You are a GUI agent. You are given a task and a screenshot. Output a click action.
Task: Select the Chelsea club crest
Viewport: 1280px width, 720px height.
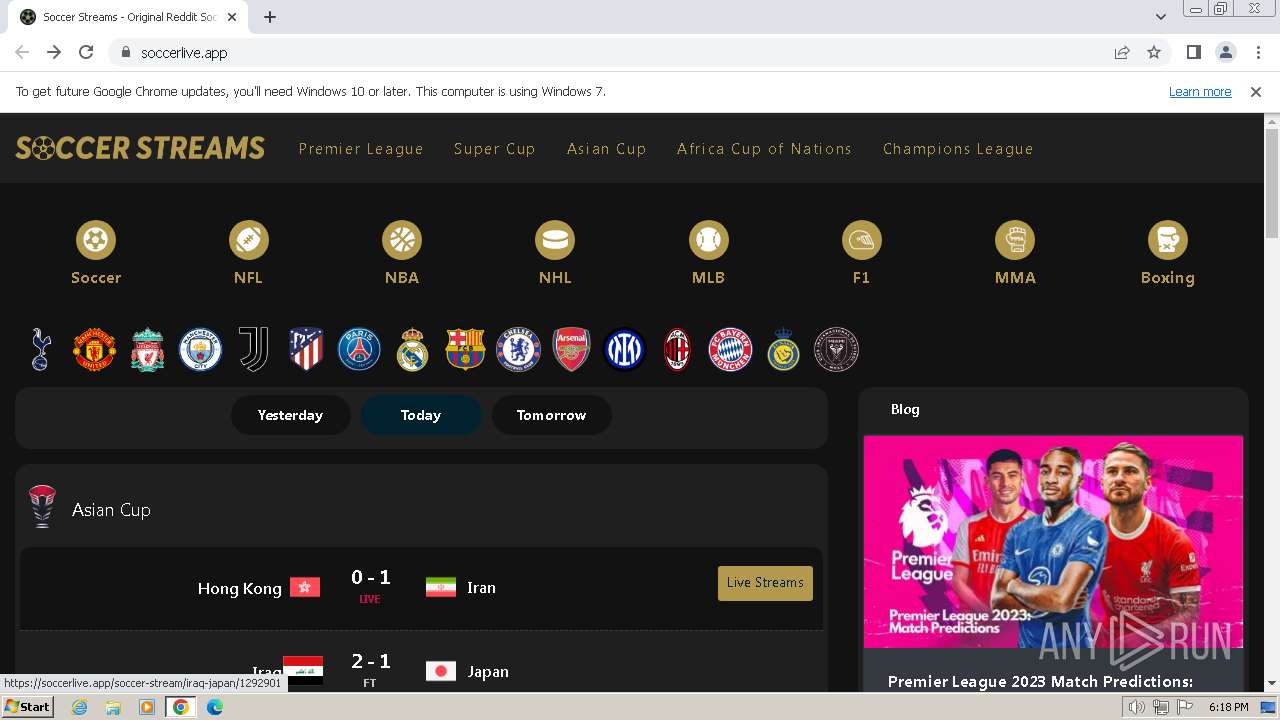(x=518, y=350)
